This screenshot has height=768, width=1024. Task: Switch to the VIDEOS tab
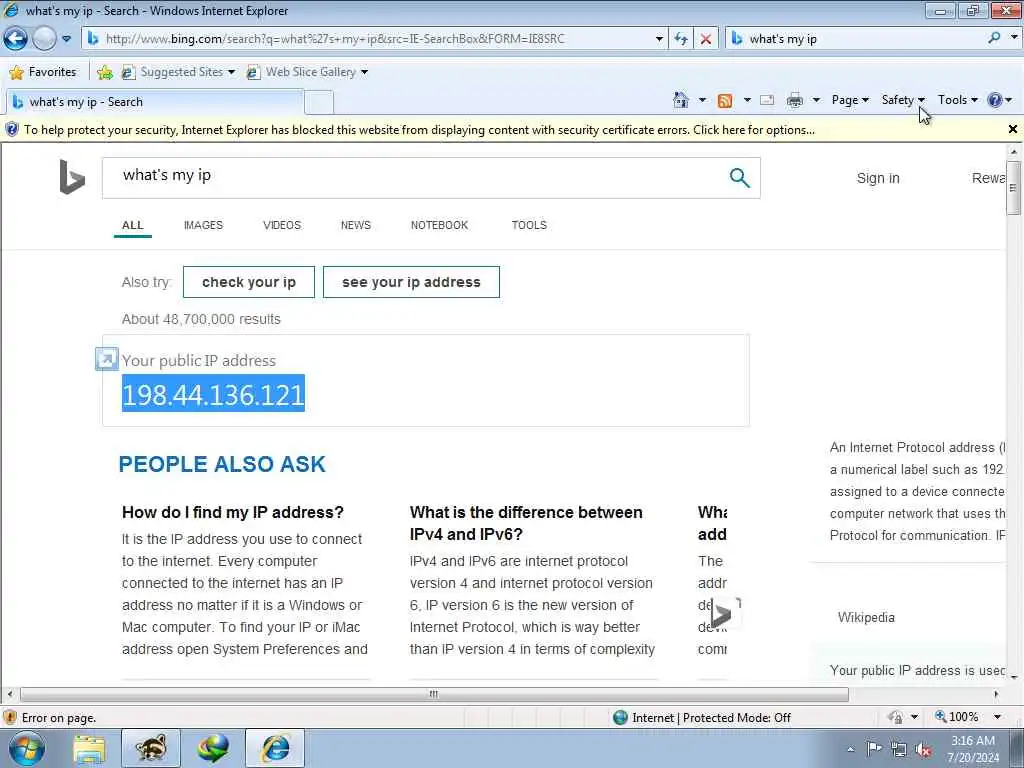click(x=282, y=225)
